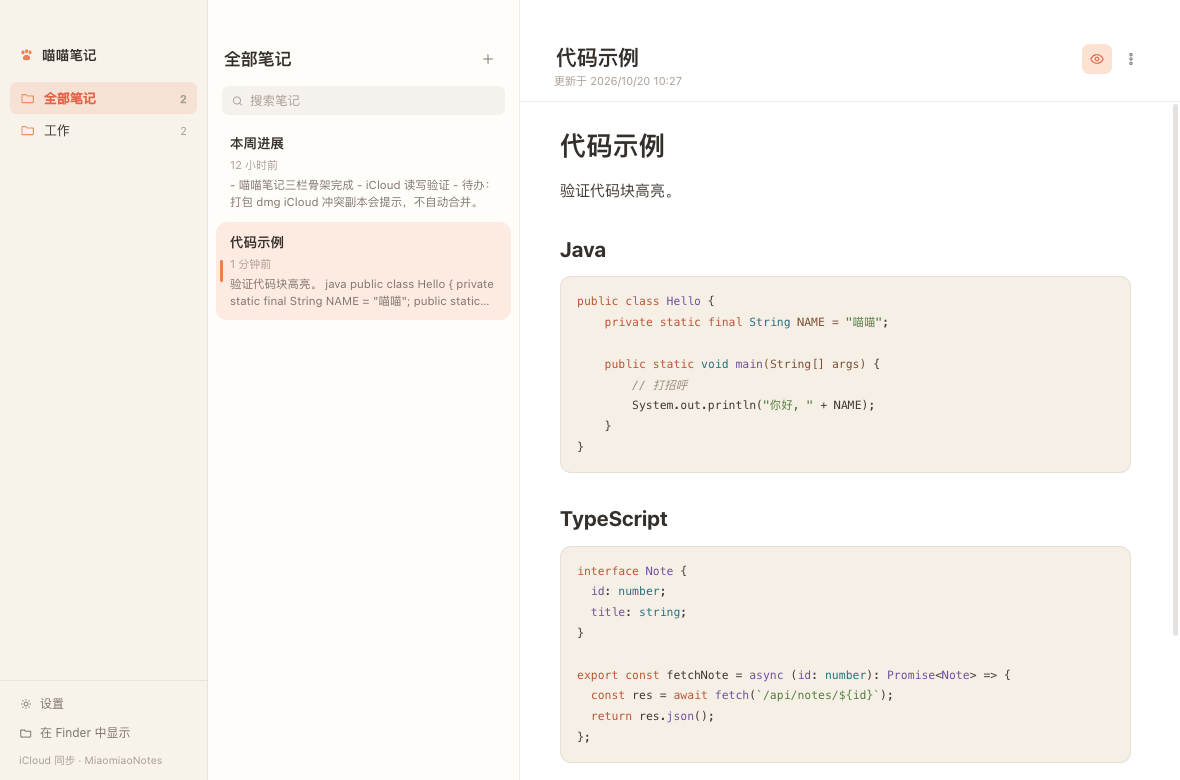Click the large 代码示例 heading in the note body
This screenshot has height=780, width=1180.
tap(612, 146)
